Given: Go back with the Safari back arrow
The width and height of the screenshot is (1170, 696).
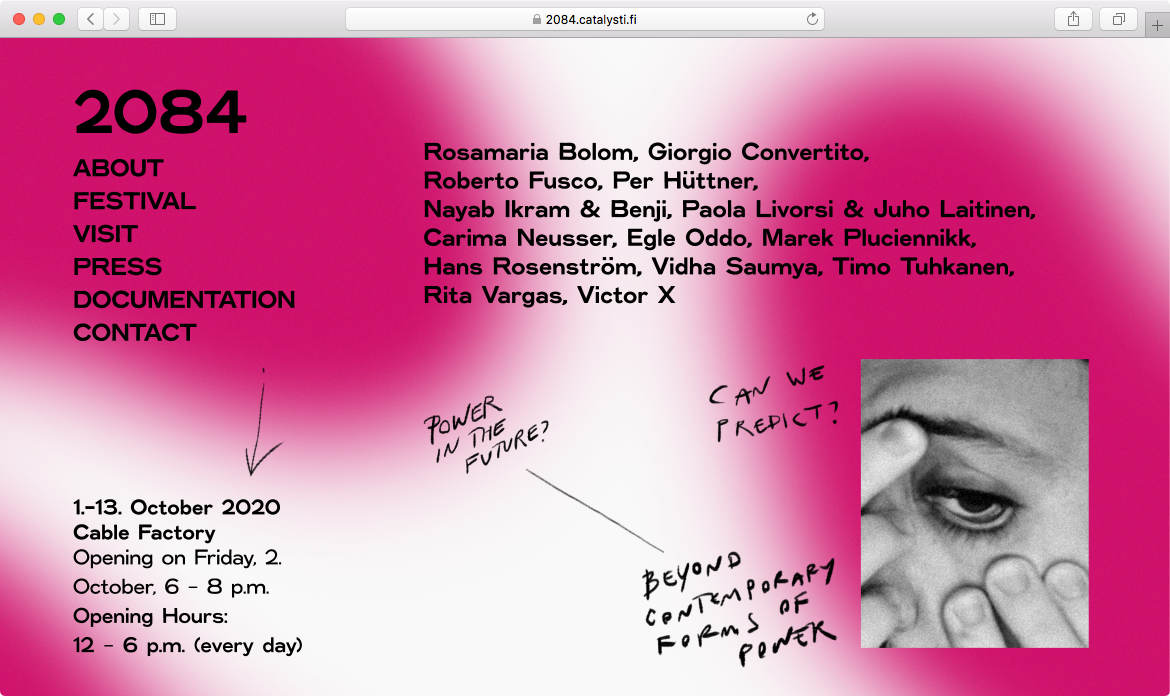Looking at the screenshot, I should [91, 19].
